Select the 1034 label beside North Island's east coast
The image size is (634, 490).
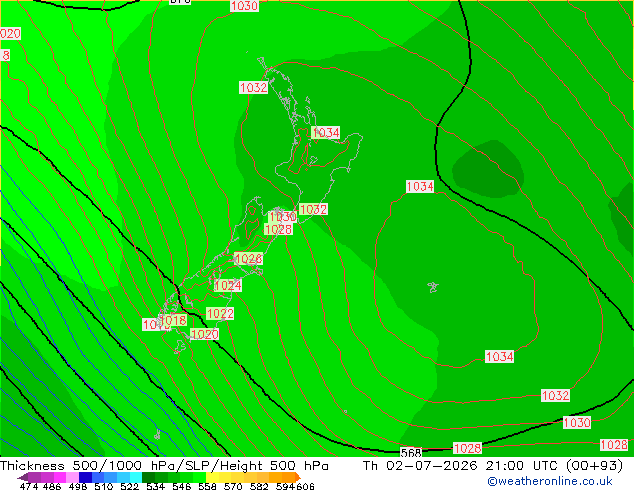coord(325,132)
